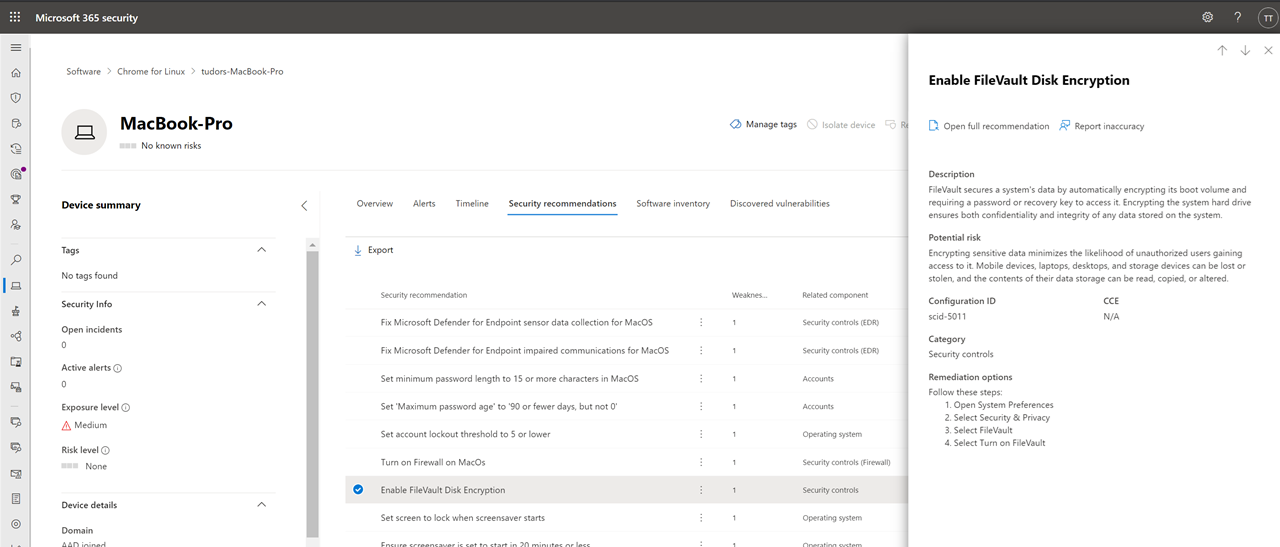Image resolution: width=1280 pixels, height=547 pixels.
Task: Collapse the Device summary panel
Action: (x=304, y=206)
